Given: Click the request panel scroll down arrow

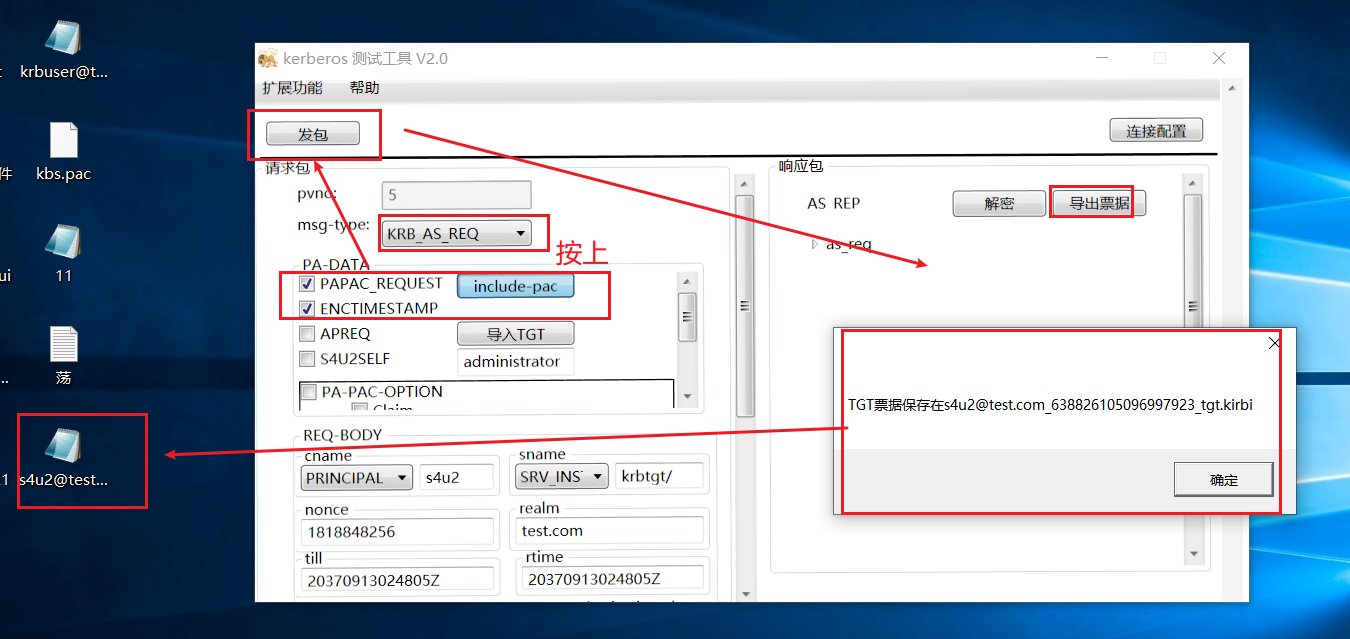Looking at the screenshot, I should tap(744, 594).
